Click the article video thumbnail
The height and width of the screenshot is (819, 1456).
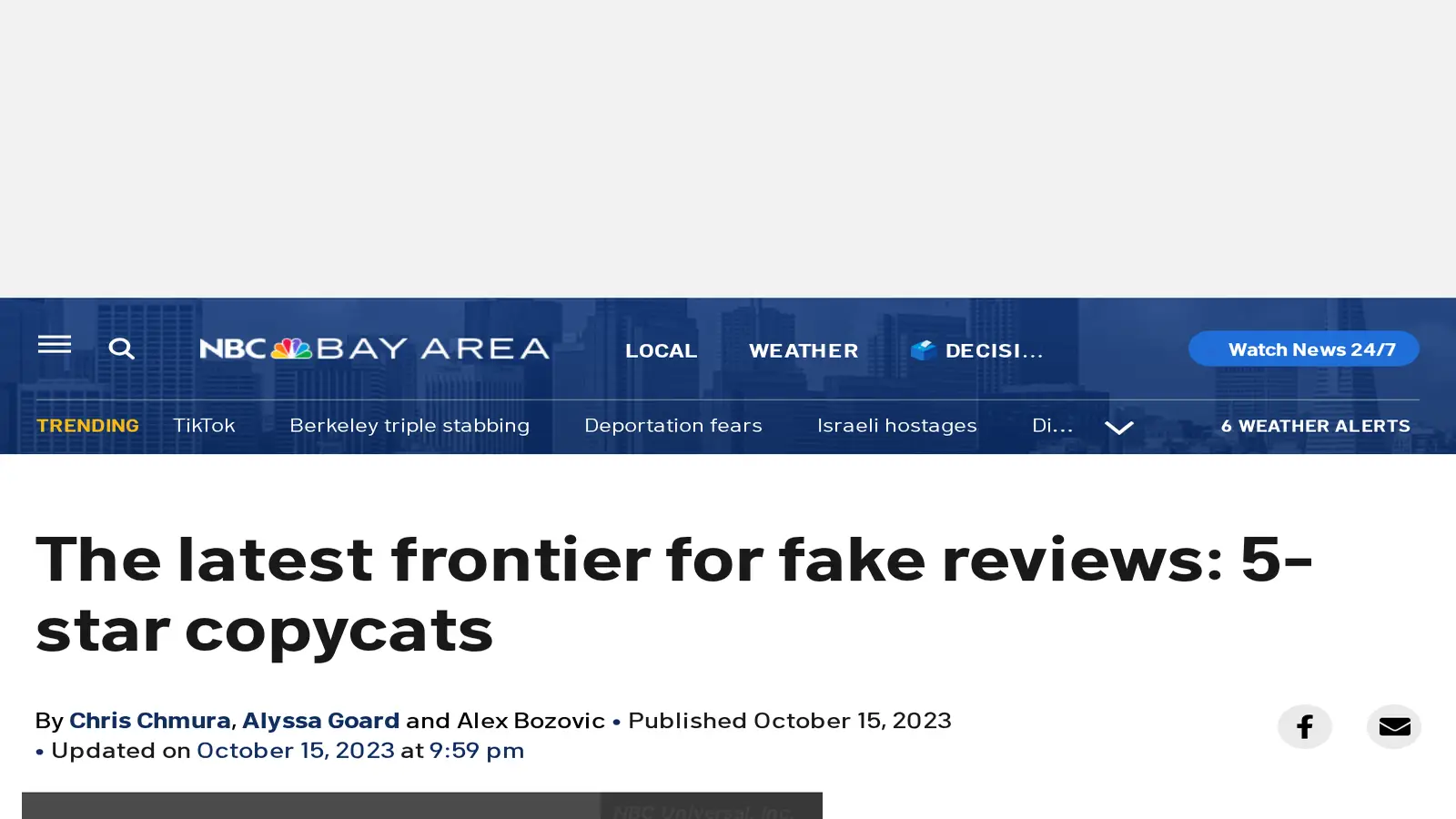(x=421, y=805)
